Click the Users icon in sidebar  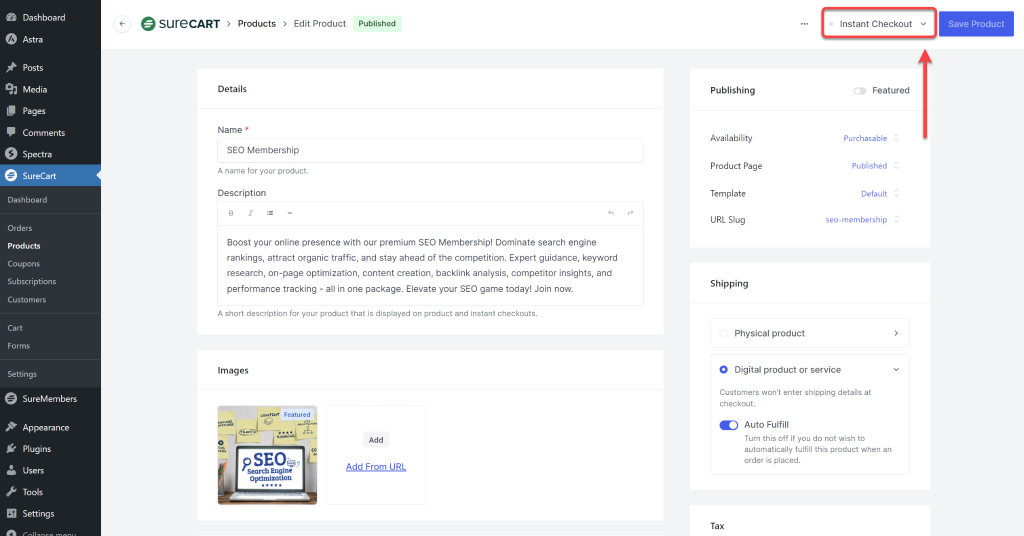11,470
